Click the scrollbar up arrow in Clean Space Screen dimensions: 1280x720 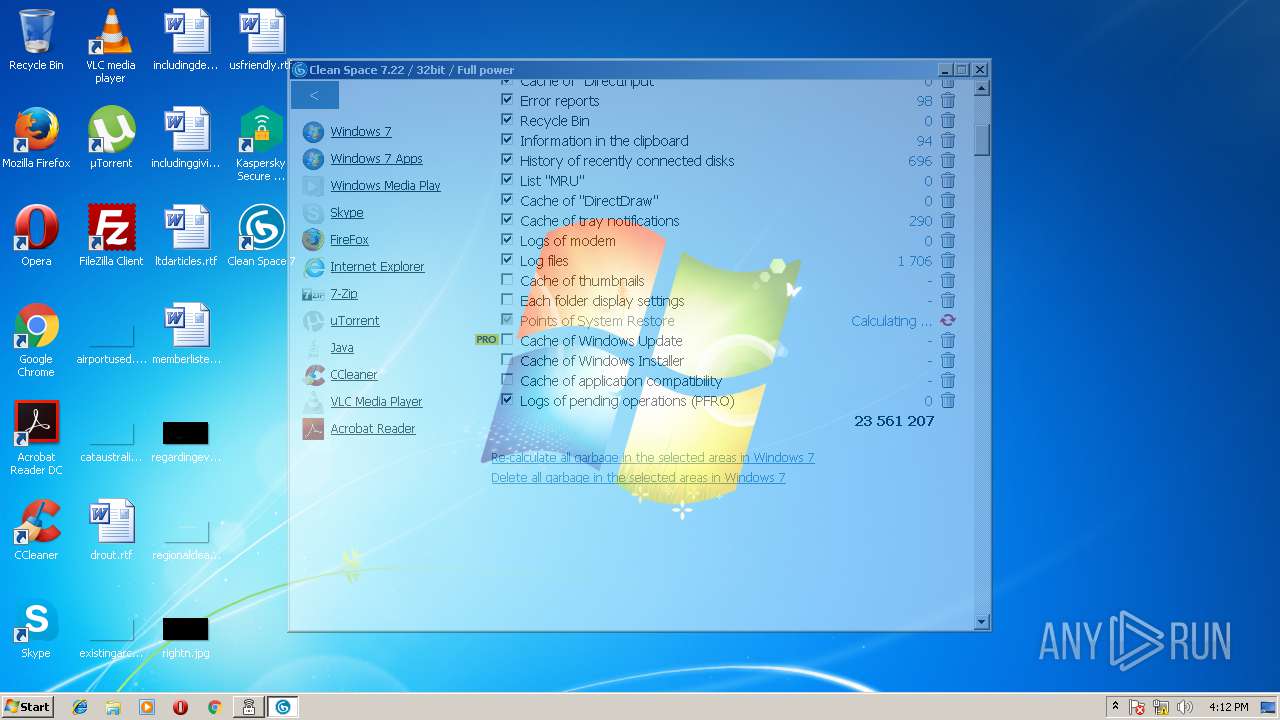(982, 88)
